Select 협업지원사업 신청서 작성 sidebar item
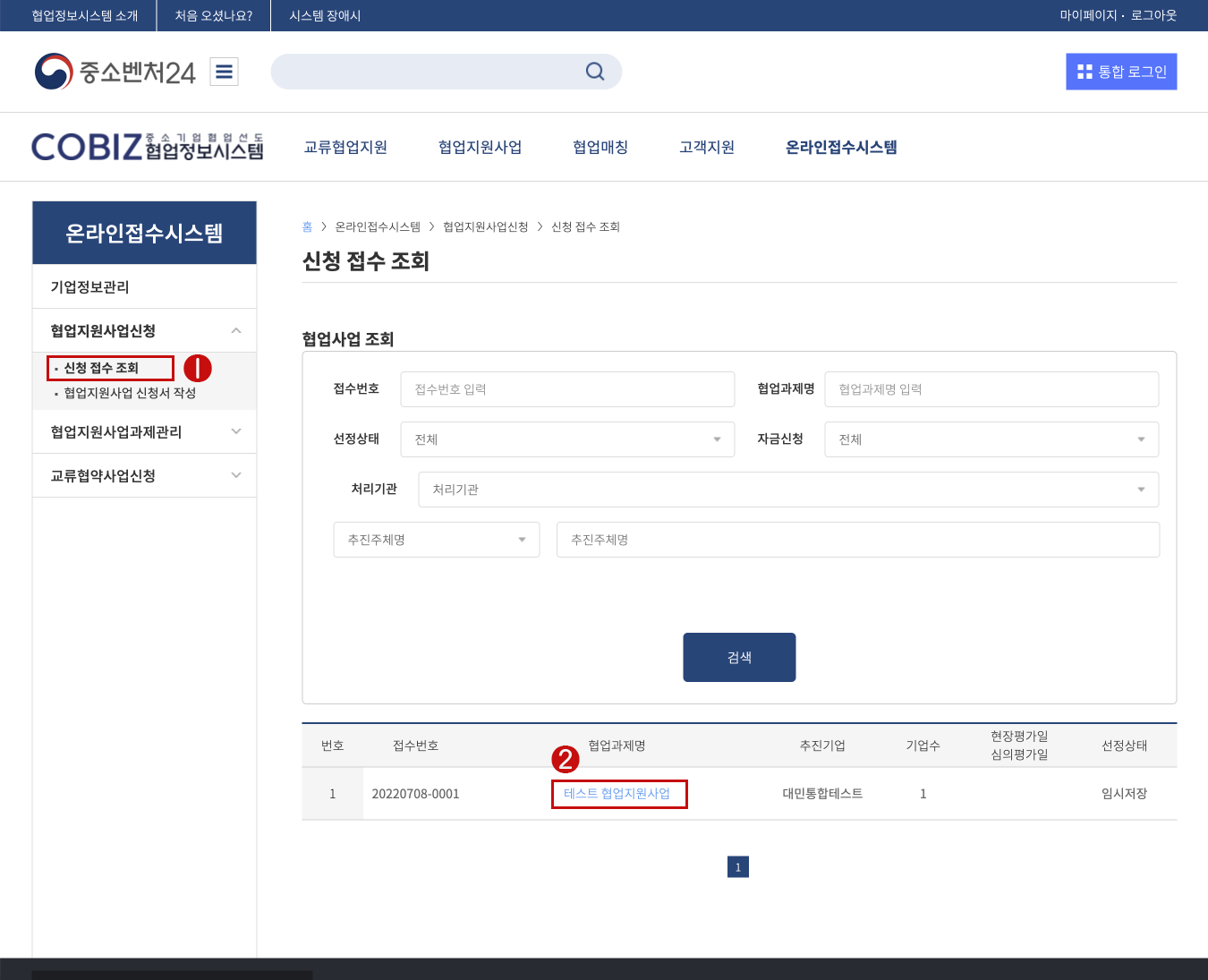Image resolution: width=1208 pixels, height=980 pixels. [130, 393]
